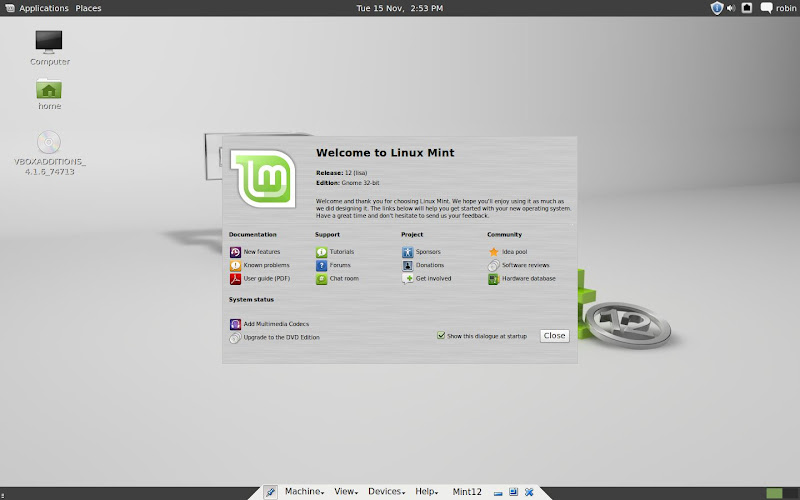
Task: Click the Software reviews link text
Action: (526, 265)
